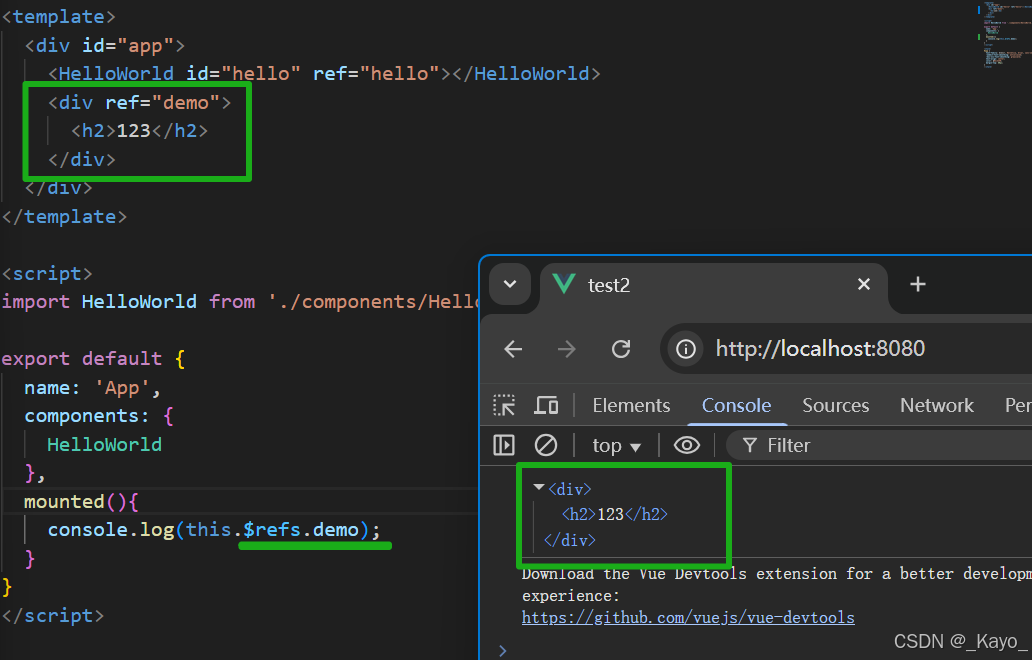Open the tab search chevron menu

tap(510, 285)
